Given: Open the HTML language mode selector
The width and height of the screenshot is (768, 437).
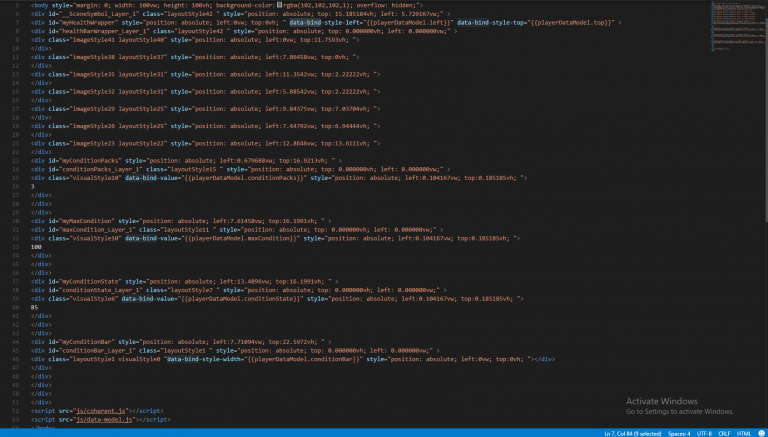Looking at the screenshot, I should tap(743, 432).
